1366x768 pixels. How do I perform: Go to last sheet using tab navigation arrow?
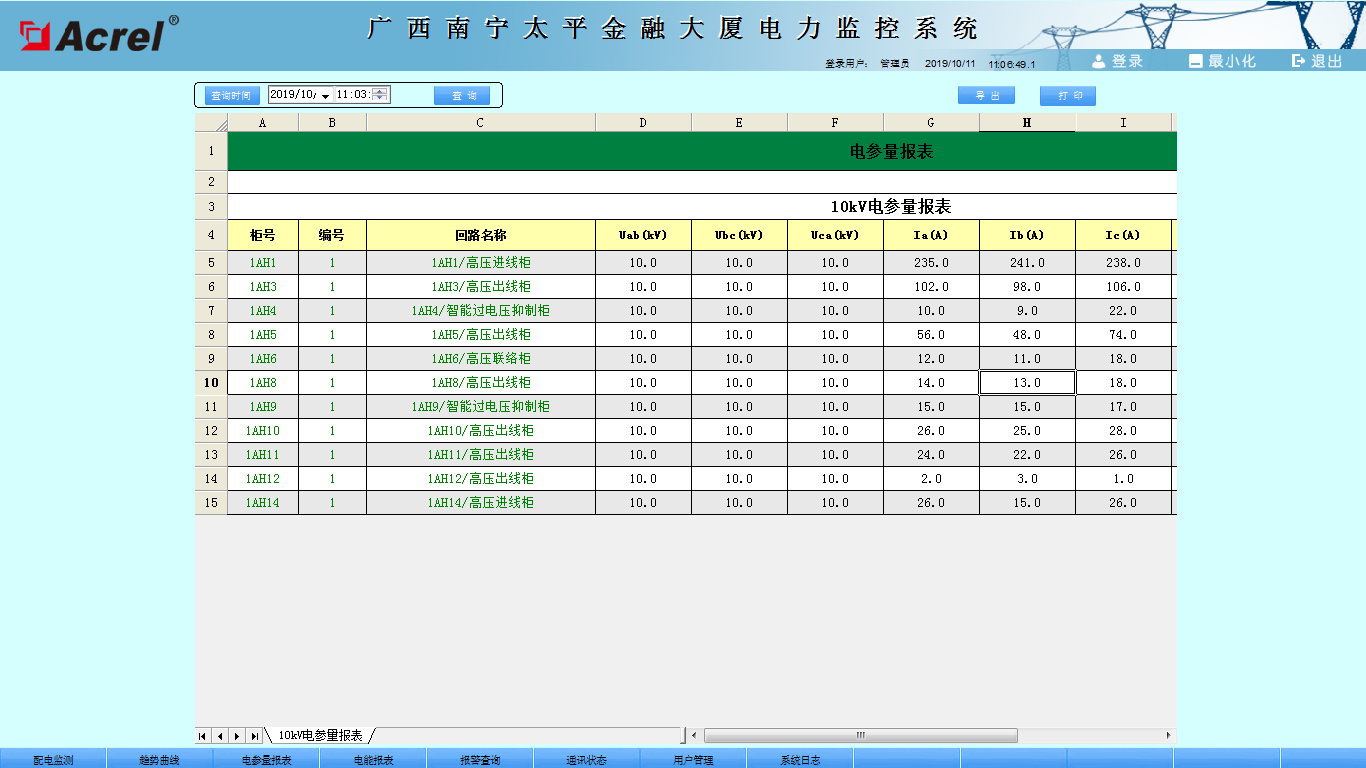click(x=255, y=736)
